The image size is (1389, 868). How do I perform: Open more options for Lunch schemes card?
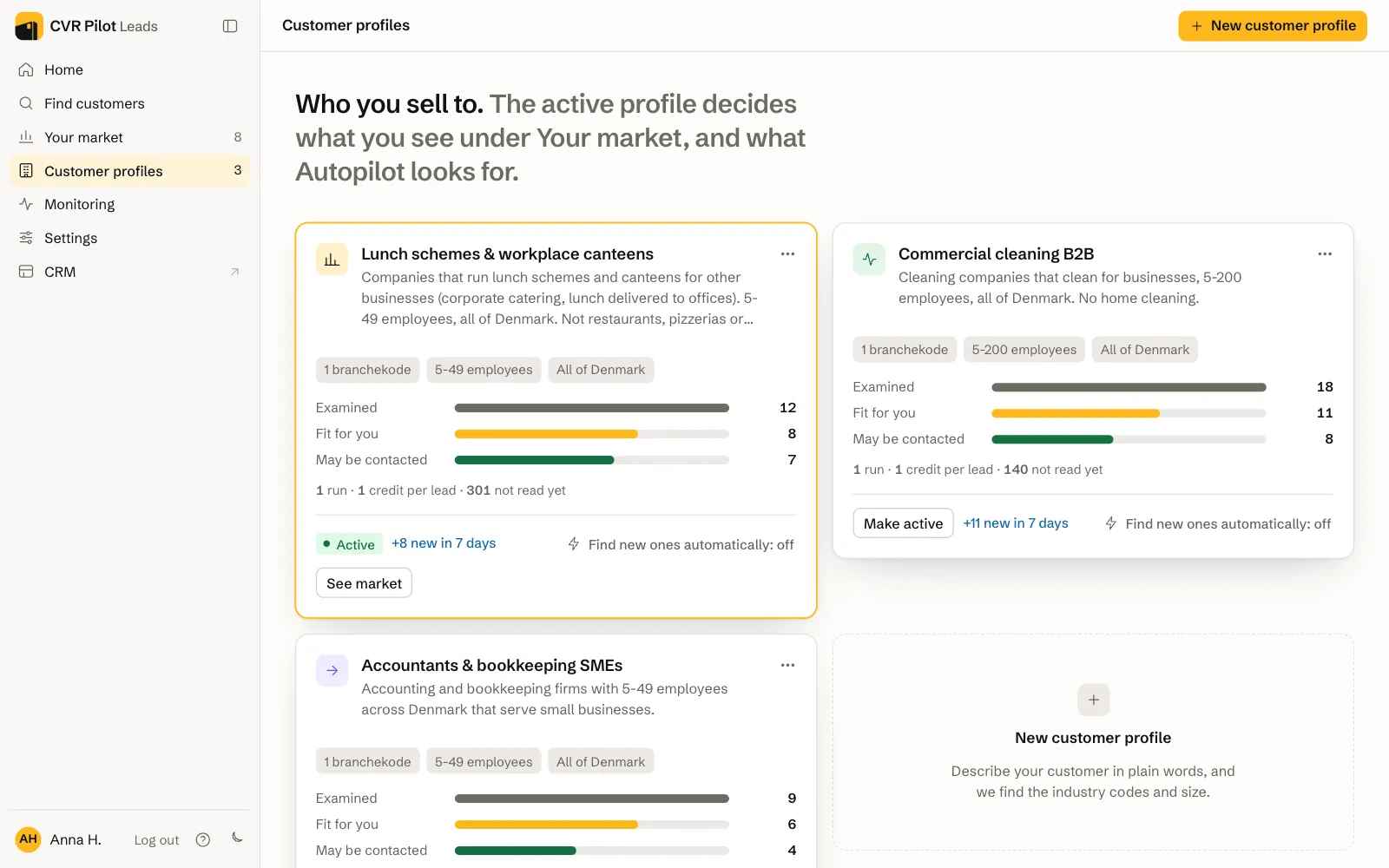click(787, 254)
